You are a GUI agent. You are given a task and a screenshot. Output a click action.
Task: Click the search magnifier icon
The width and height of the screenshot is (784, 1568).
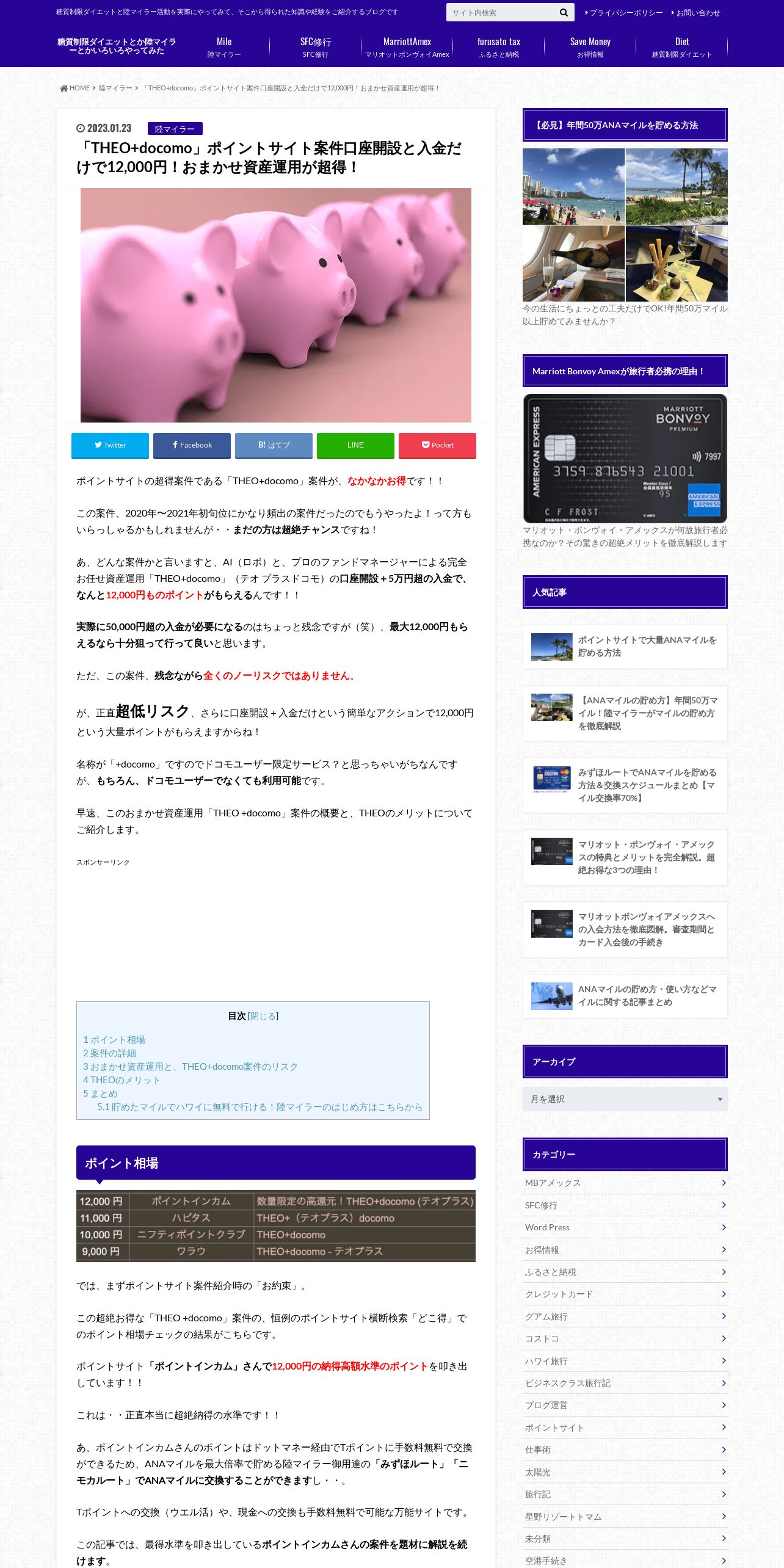click(x=564, y=12)
